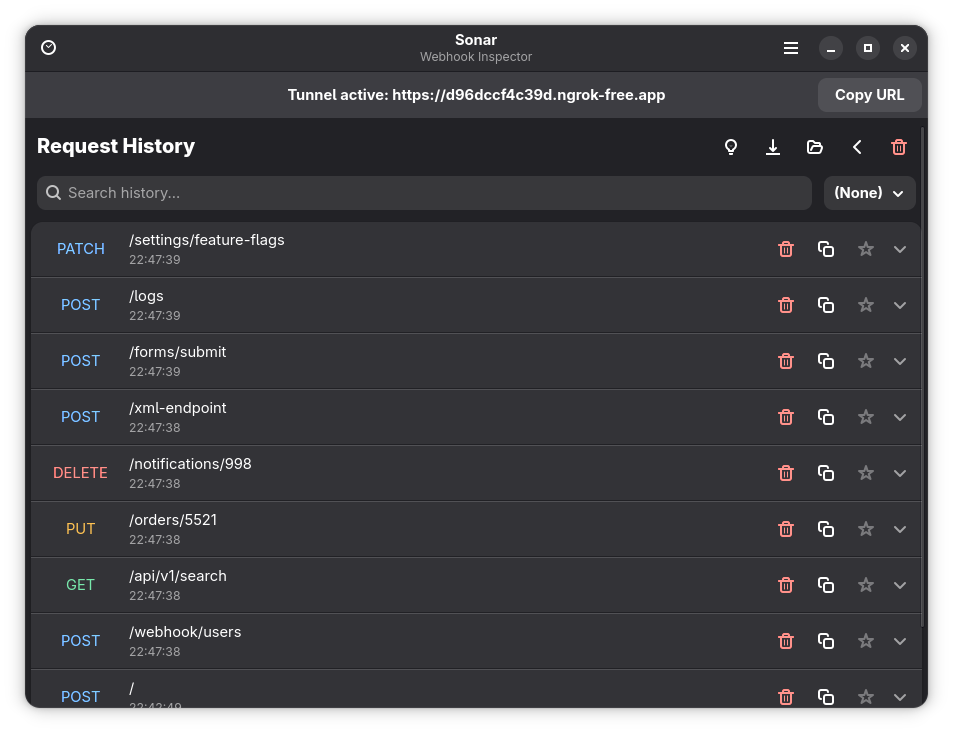Delete the /logs request
The image size is (953, 733).
786,305
